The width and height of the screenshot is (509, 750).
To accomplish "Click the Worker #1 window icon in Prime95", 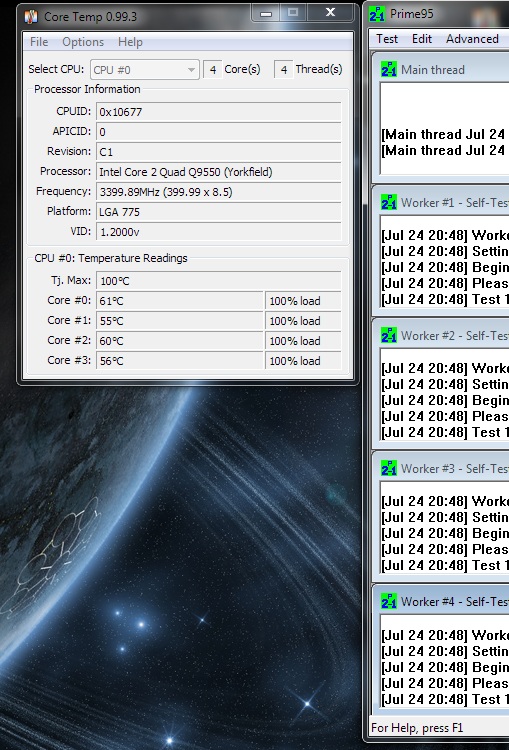I will point(389,202).
